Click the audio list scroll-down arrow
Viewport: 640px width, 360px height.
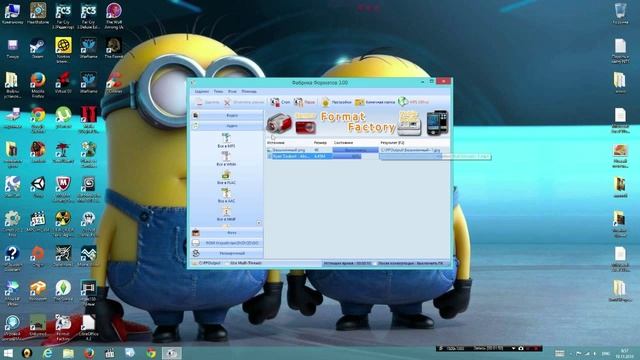coord(259,223)
